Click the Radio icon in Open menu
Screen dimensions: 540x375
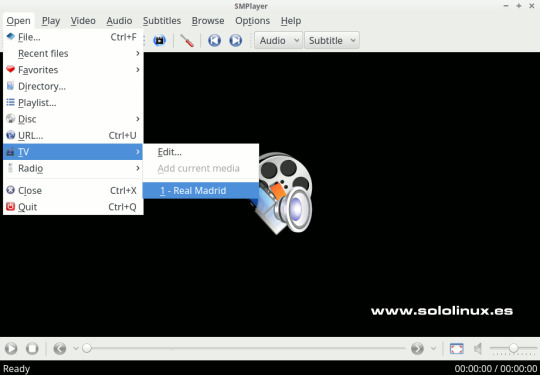tap(11, 168)
